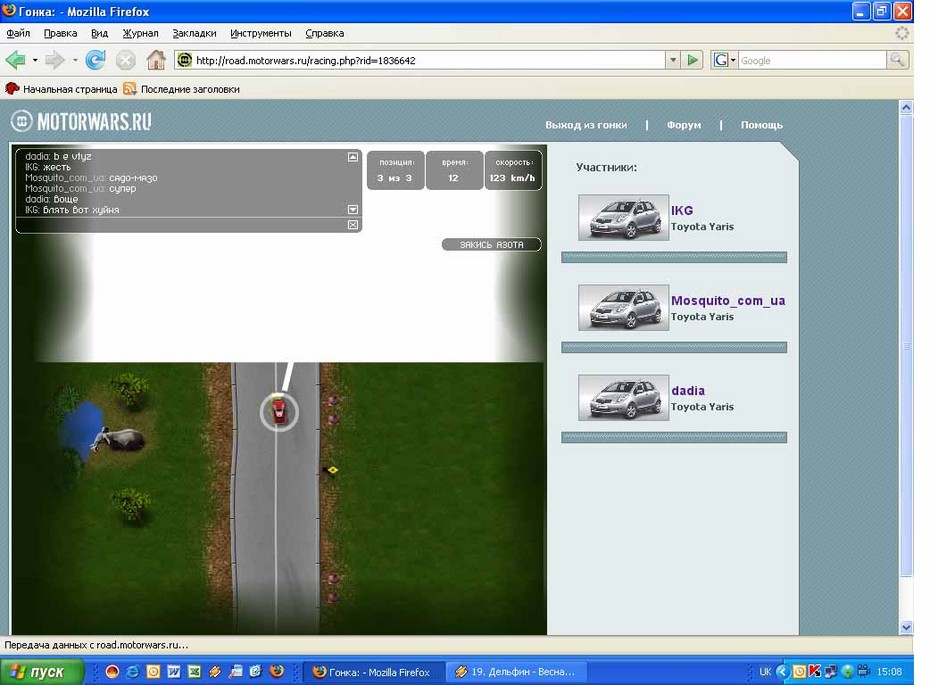Click IKG's Toyota Yaris thumbnail
This screenshot has width=930, height=685.
(x=623, y=218)
